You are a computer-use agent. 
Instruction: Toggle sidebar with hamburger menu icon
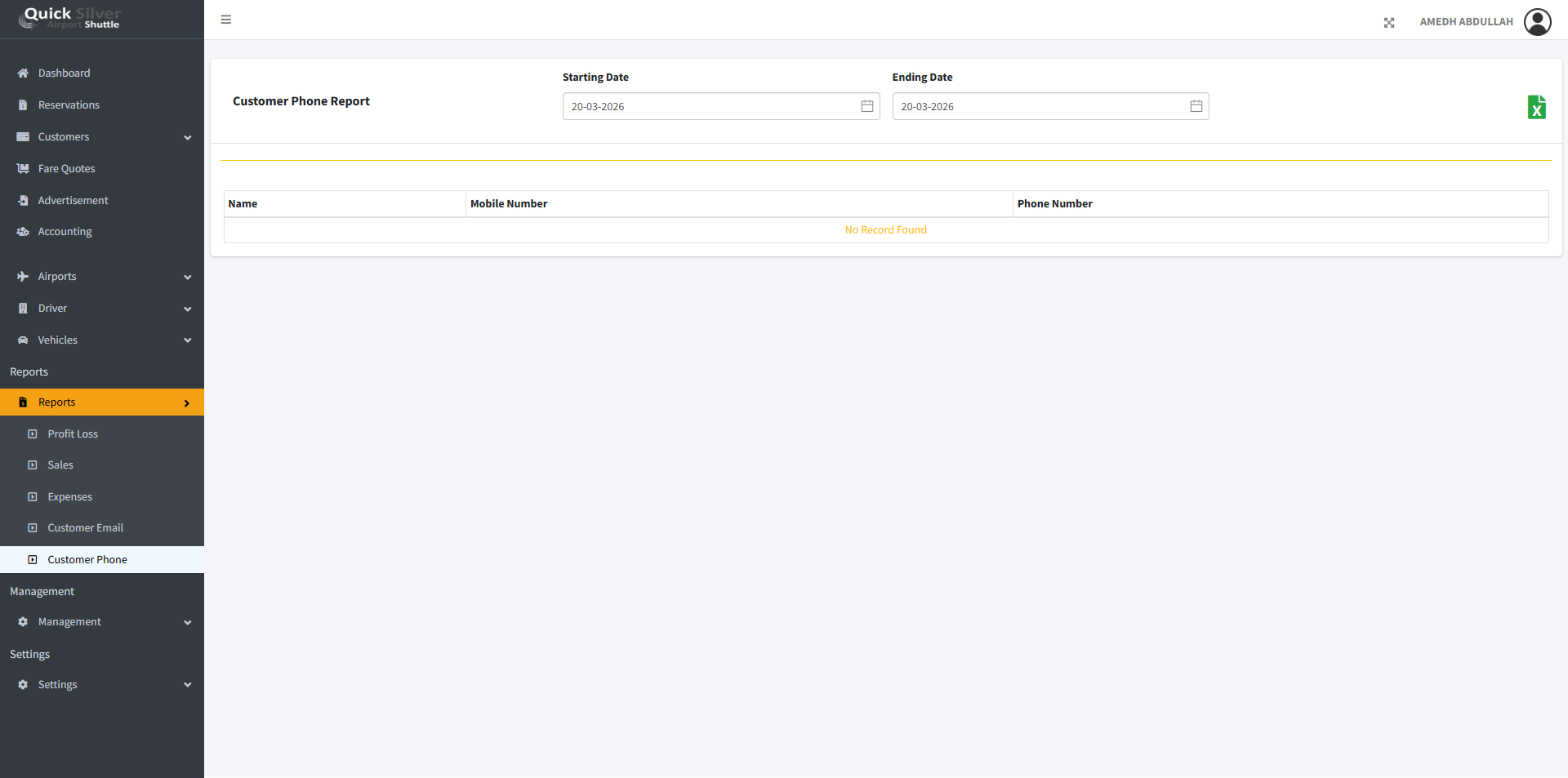click(226, 20)
